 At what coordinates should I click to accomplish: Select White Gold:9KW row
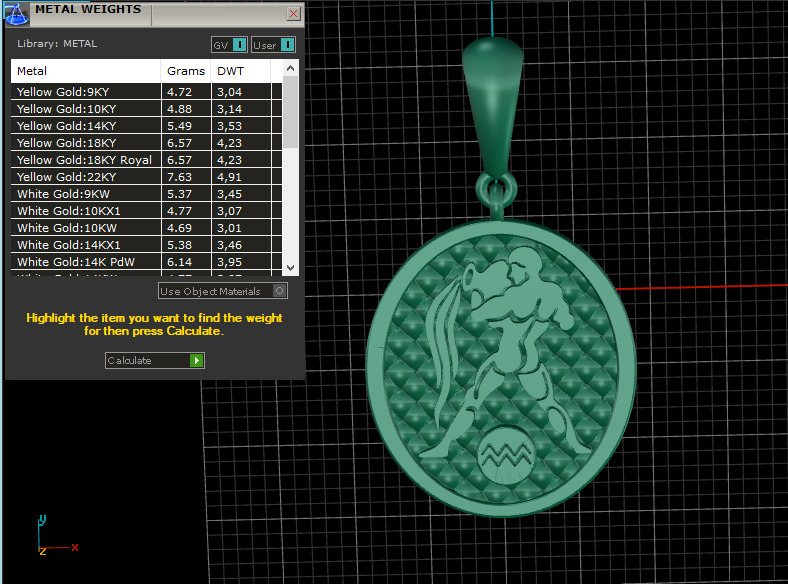146,194
